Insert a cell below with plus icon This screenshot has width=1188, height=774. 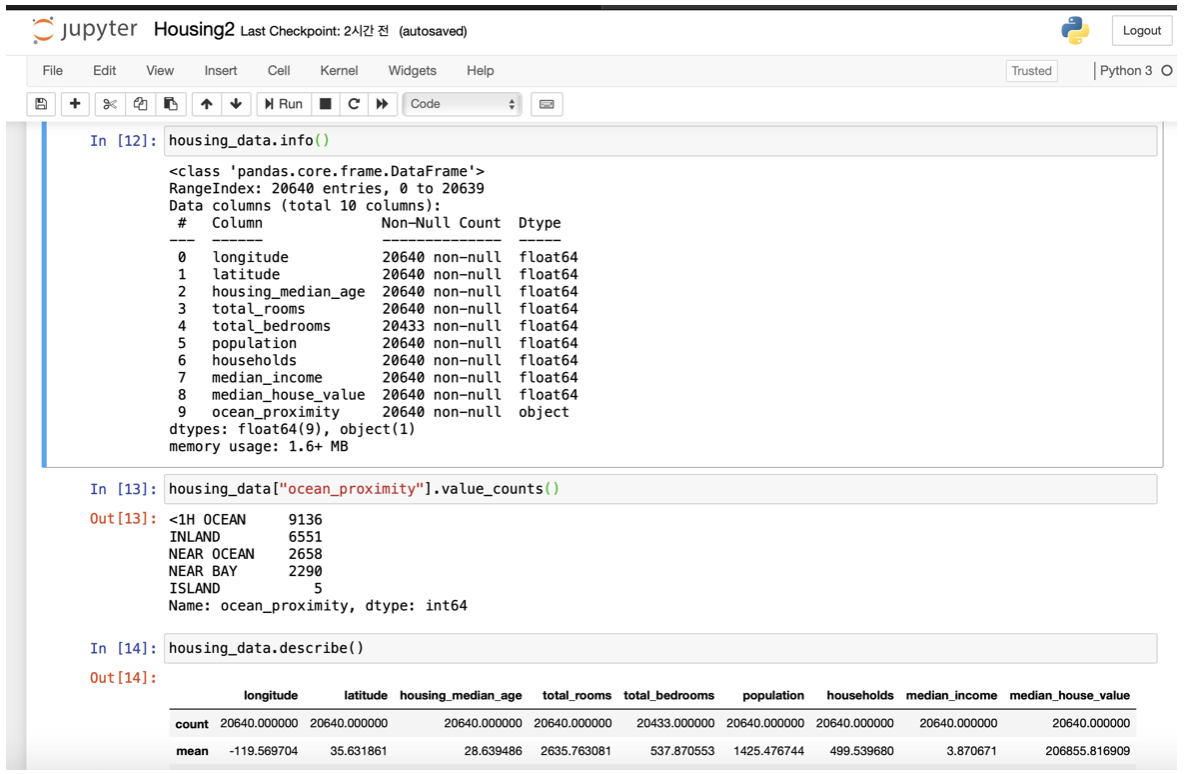point(74,104)
